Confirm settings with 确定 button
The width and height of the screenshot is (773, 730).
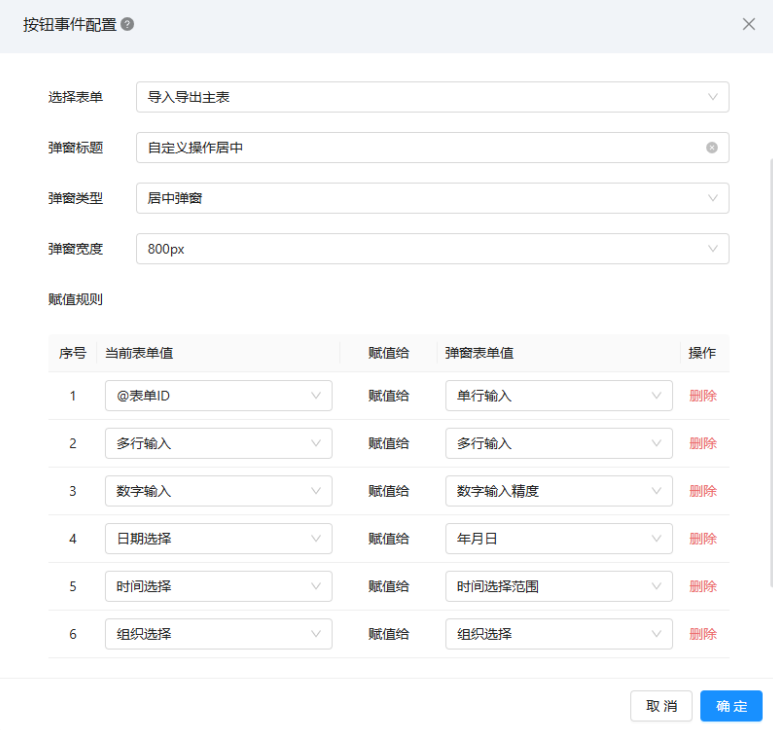(731, 706)
